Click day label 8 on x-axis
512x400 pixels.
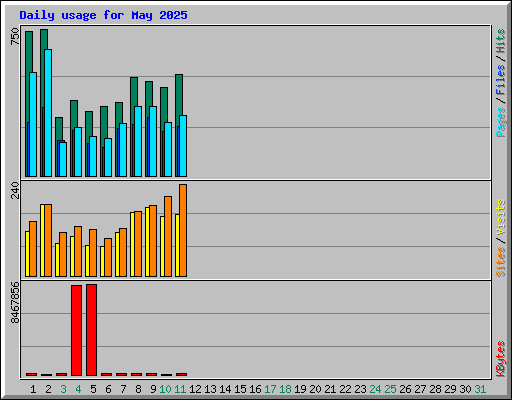coord(138,389)
